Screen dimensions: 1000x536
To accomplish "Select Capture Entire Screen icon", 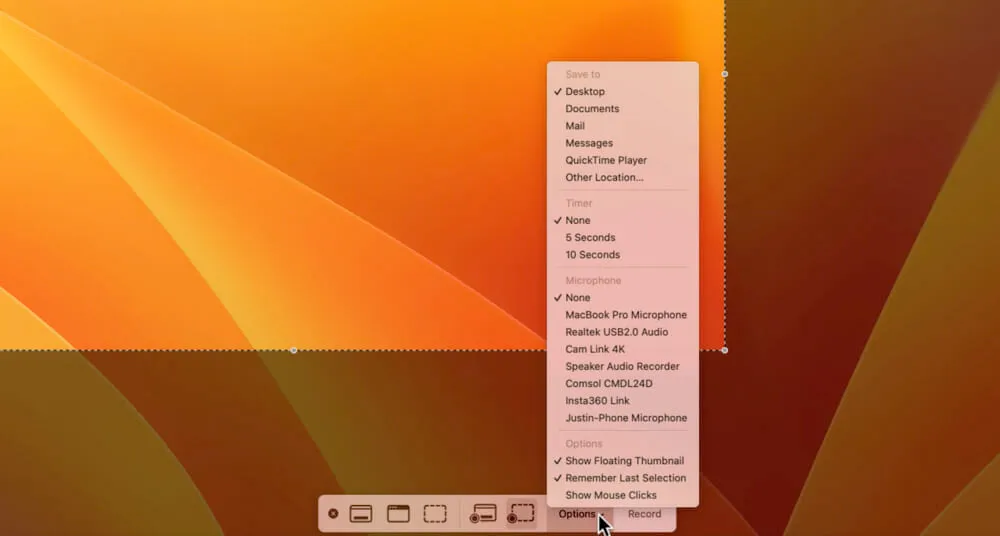I will tap(361, 514).
